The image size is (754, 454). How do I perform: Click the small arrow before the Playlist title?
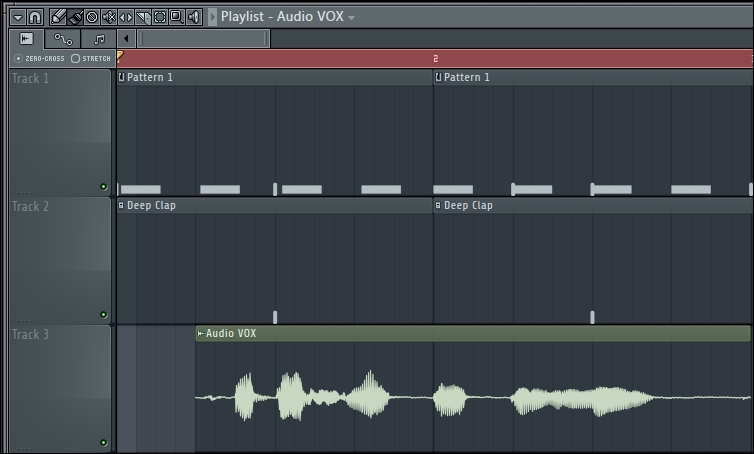213,17
